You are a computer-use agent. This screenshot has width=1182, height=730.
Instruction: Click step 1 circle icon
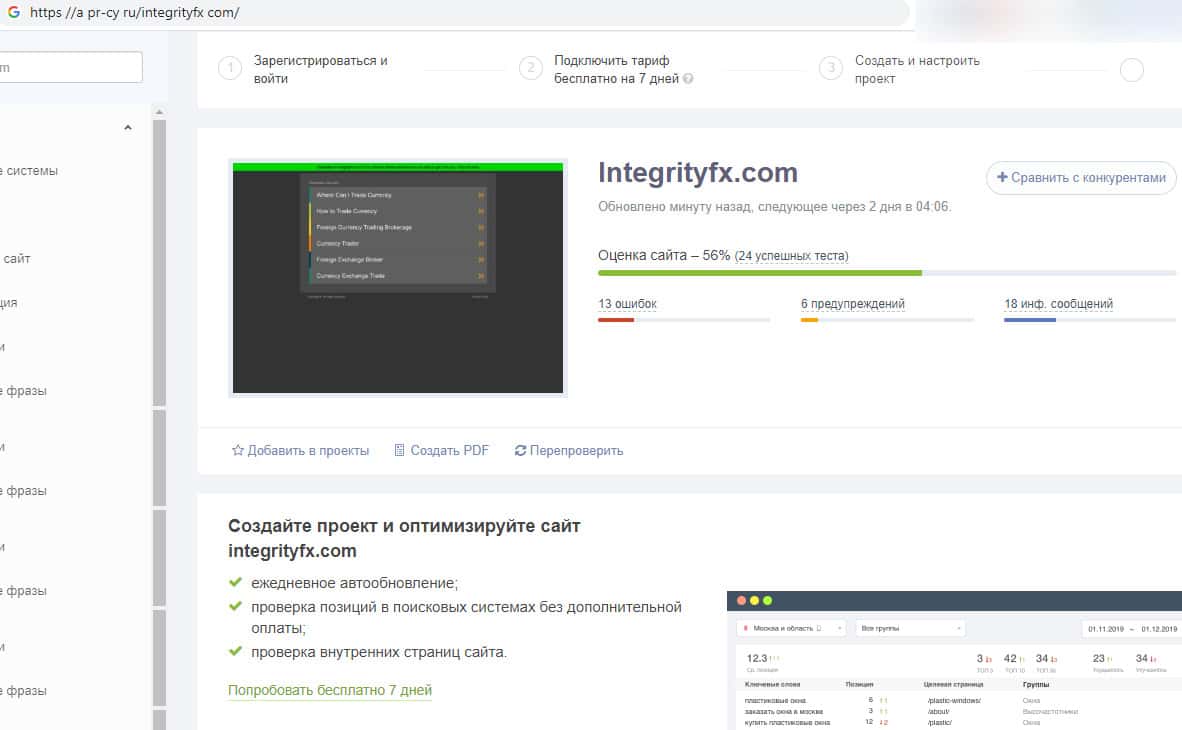(230, 69)
